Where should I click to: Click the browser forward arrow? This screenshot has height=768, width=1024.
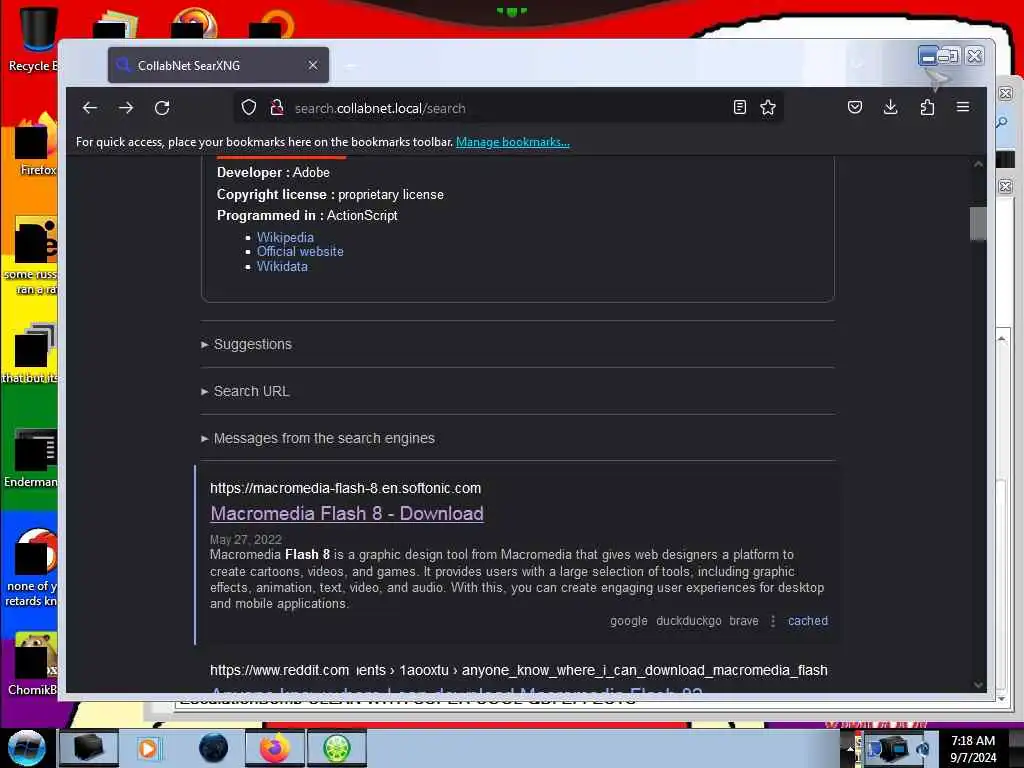tap(126, 108)
